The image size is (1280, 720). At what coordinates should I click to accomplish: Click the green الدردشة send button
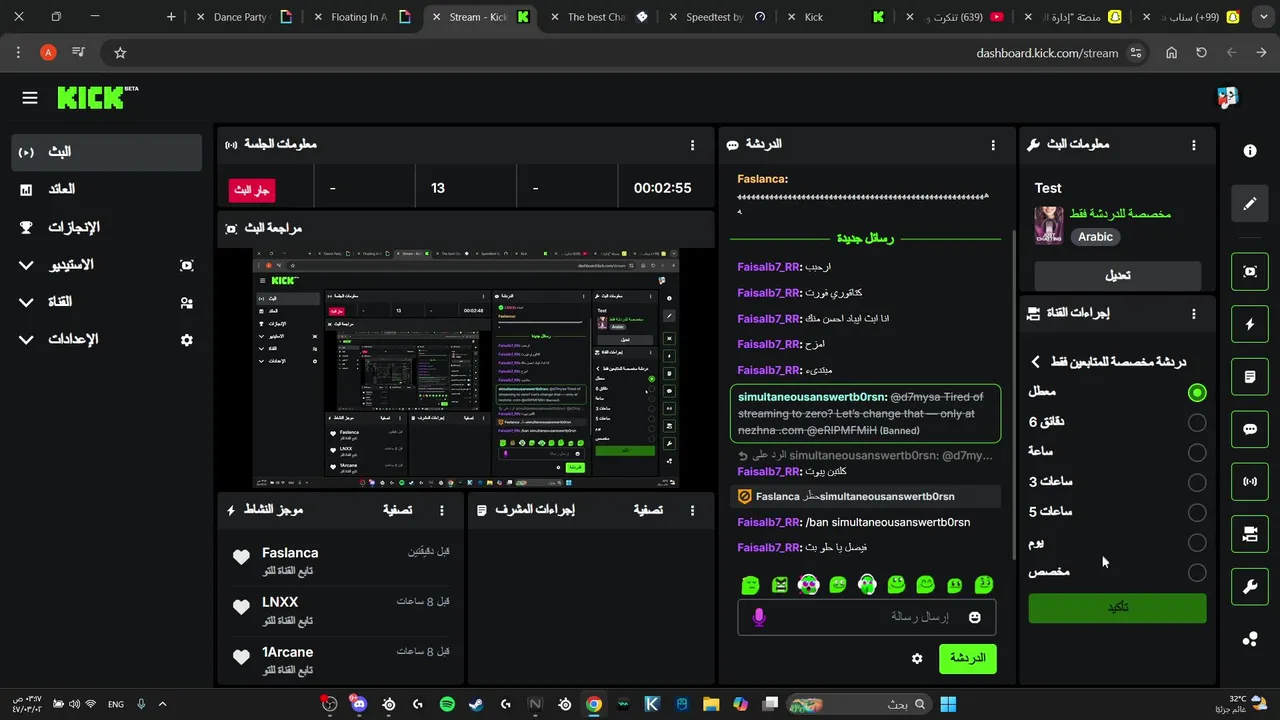coord(967,658)
